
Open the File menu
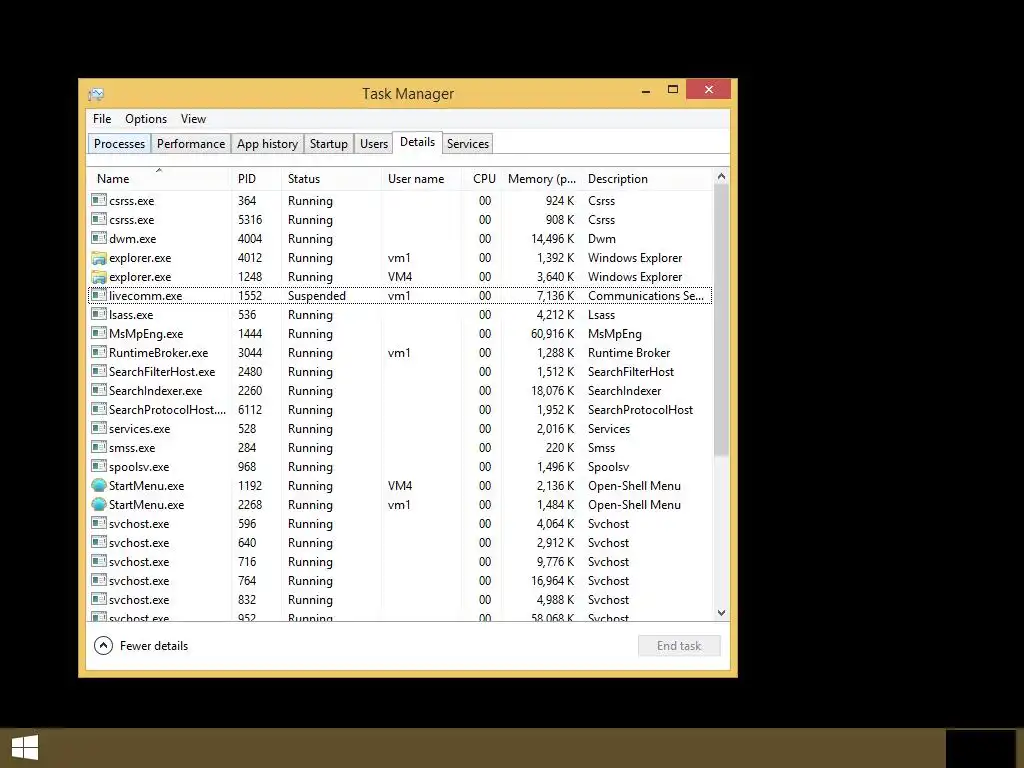[102, 119]
